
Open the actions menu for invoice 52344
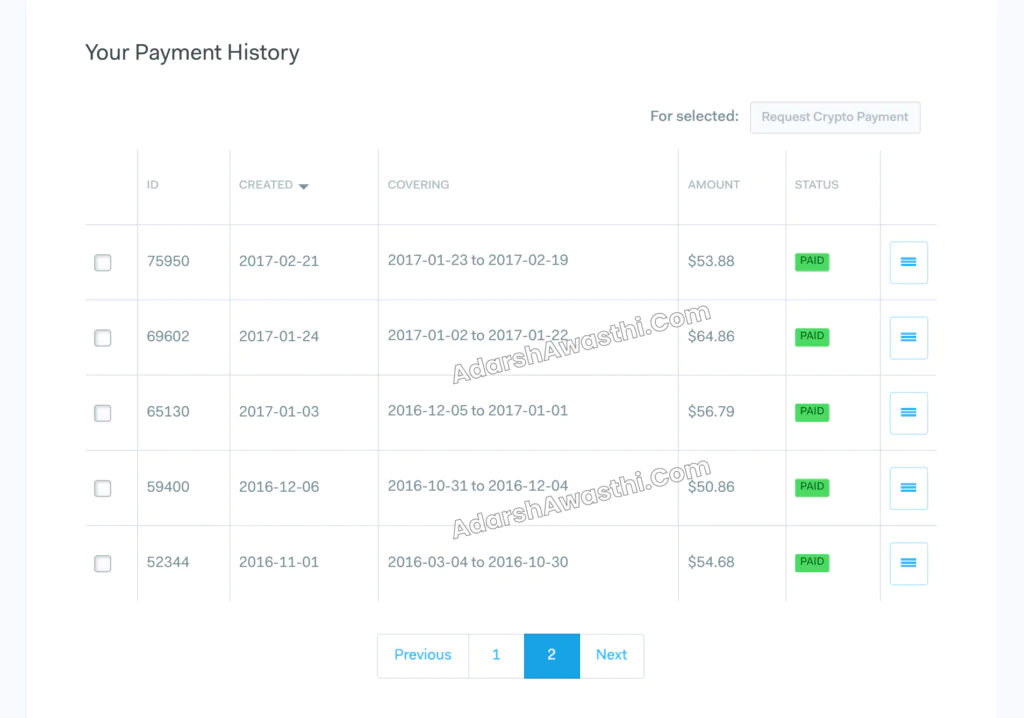908,563
